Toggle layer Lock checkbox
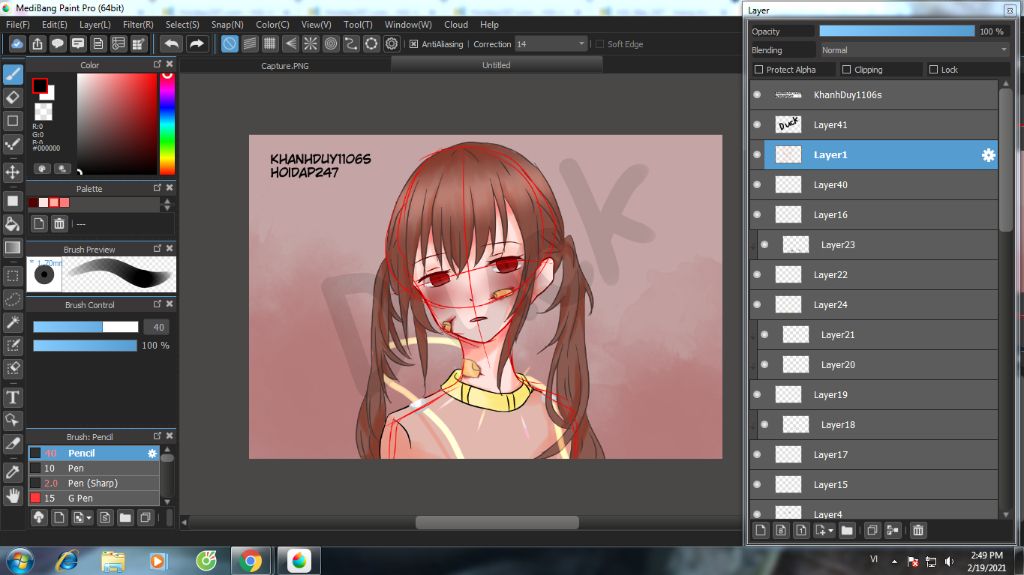 pos(933,69)
